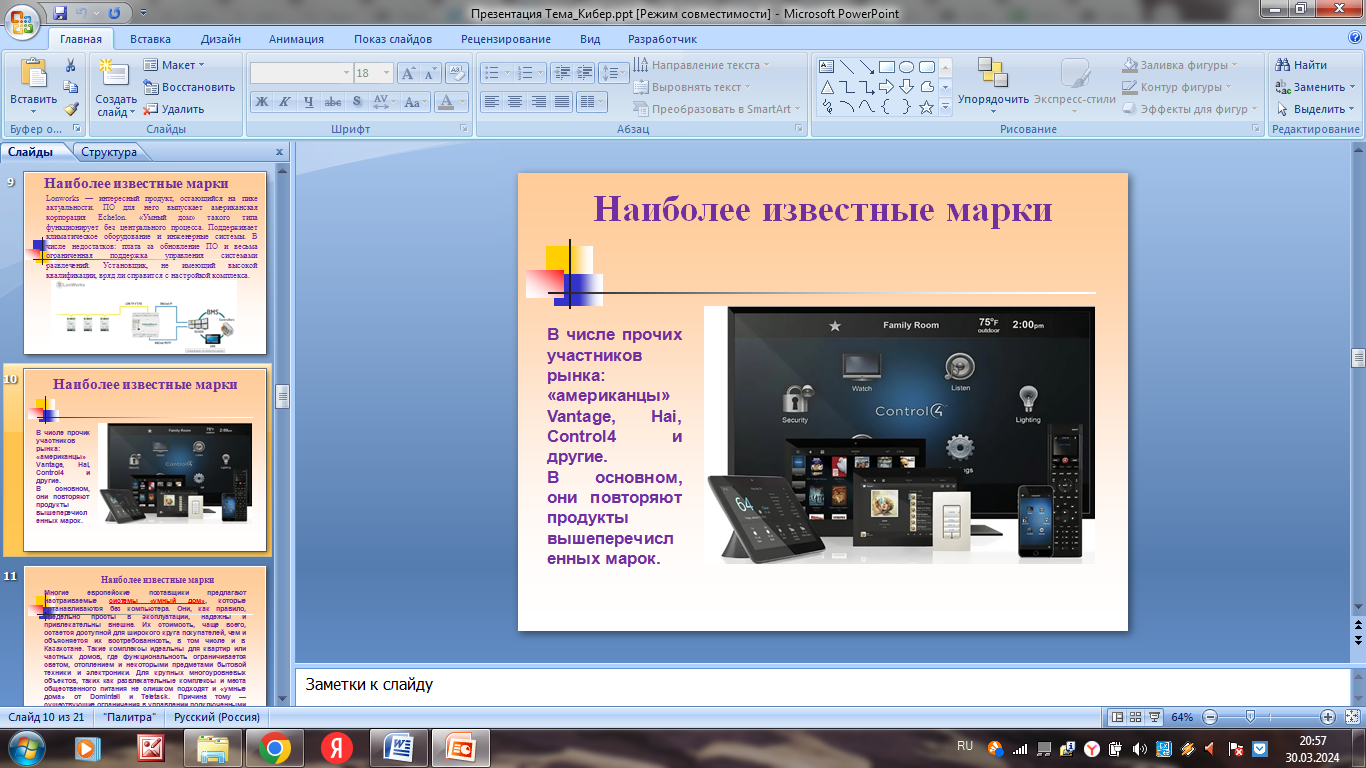The width and height of the screenshot is (1366, 768).
Task: Switch to Структура outline pane tab
Action: (x=109, y=152)
